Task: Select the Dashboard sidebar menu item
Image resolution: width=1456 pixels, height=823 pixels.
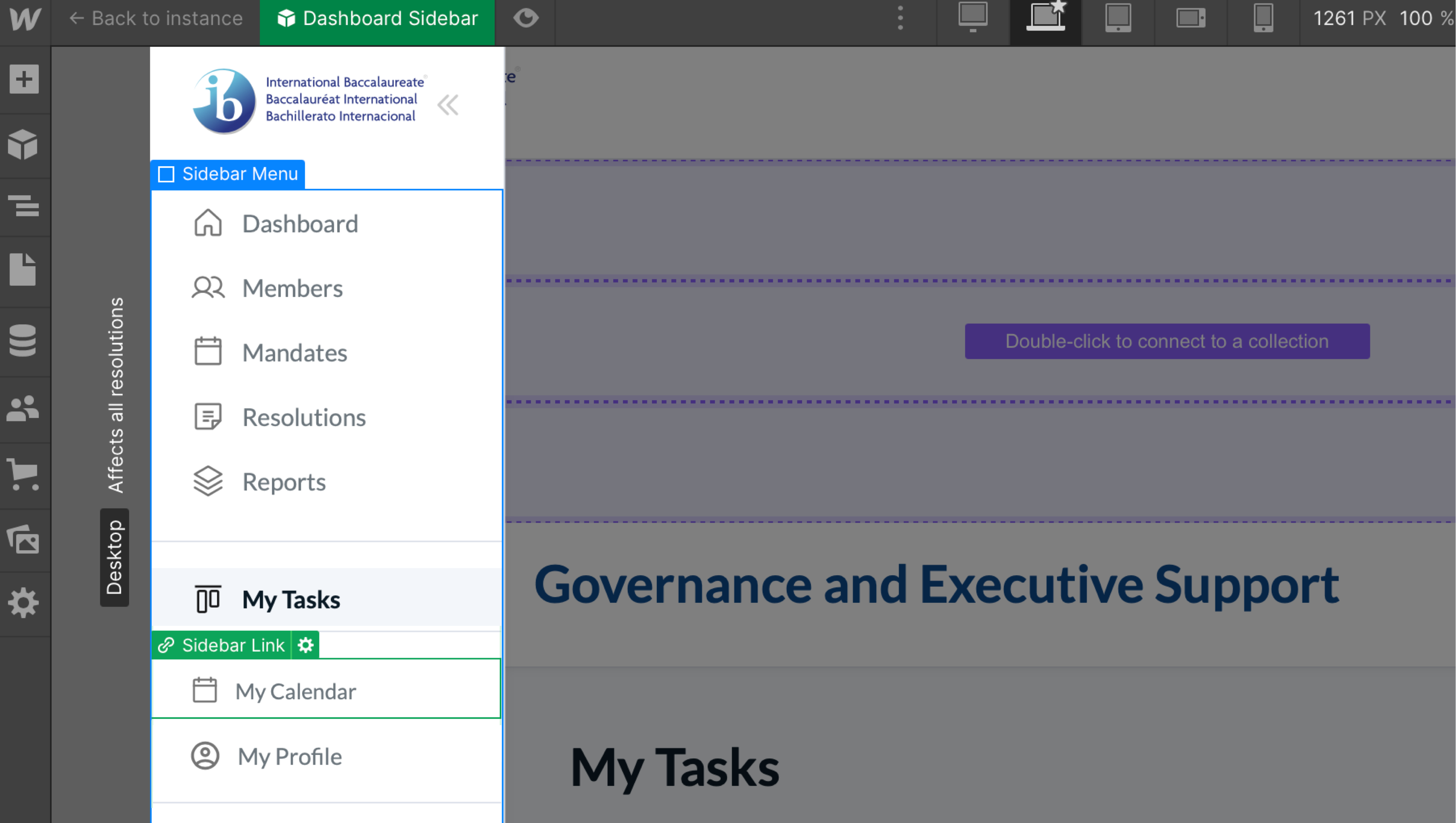Action: (x=300, y=224)
